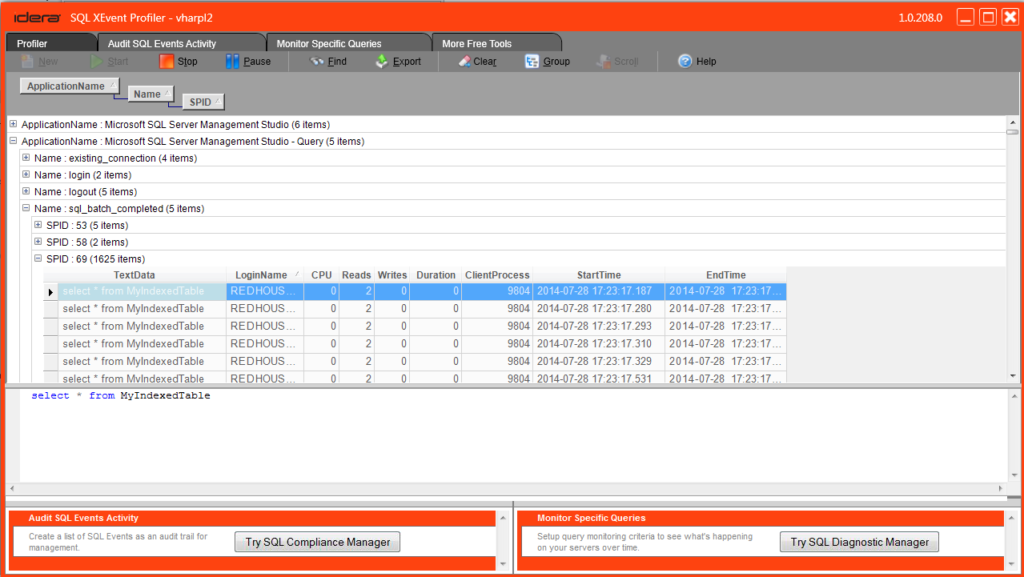Click the SPID grouping chip

(203, 102)
